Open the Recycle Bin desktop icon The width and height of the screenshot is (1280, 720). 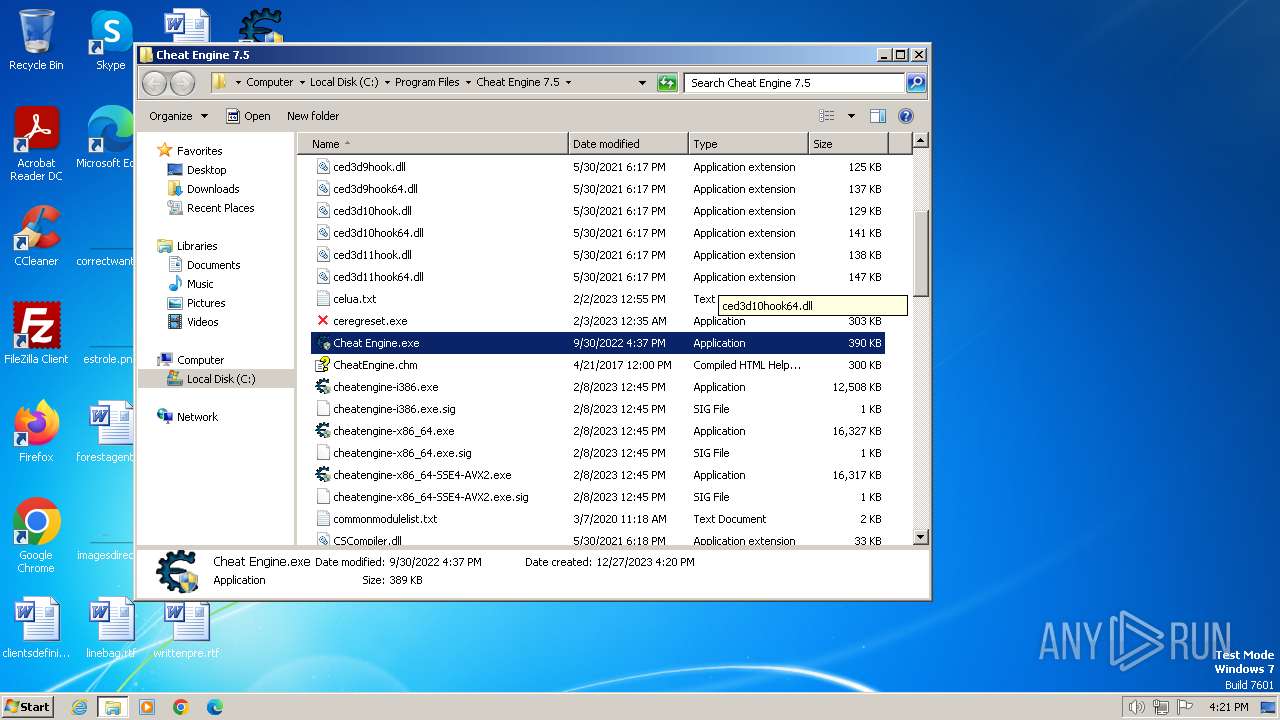pos(36,40)
